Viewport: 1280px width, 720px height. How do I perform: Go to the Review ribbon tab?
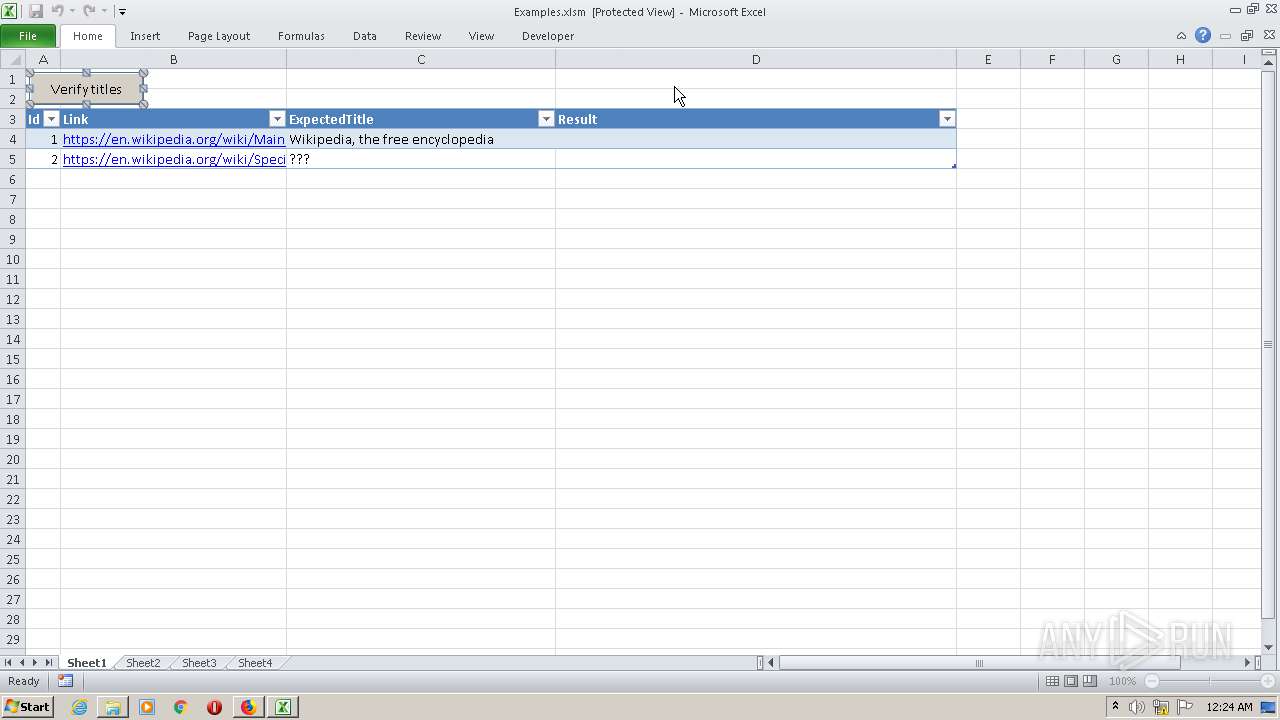(423, 36)
